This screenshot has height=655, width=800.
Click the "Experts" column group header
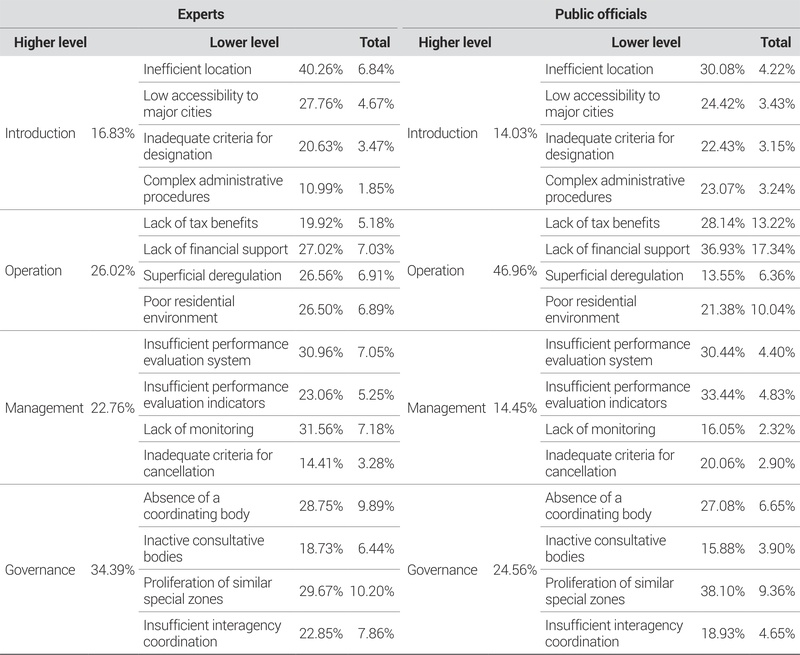pos(200,15)
